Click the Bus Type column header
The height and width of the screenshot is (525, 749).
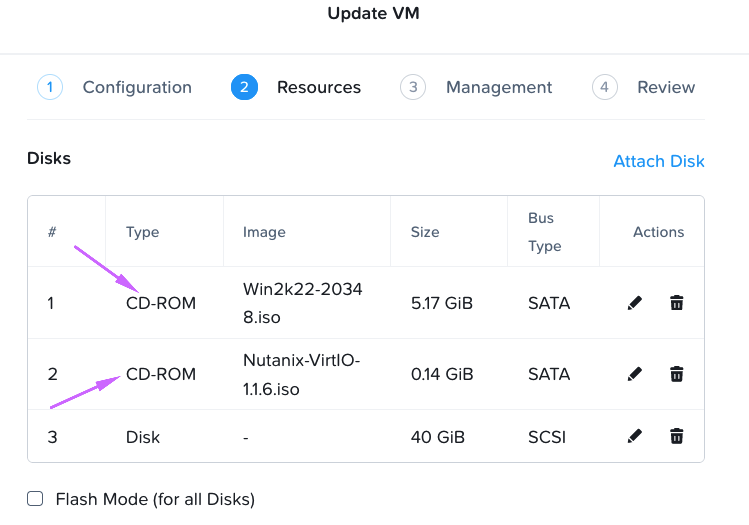545,232
